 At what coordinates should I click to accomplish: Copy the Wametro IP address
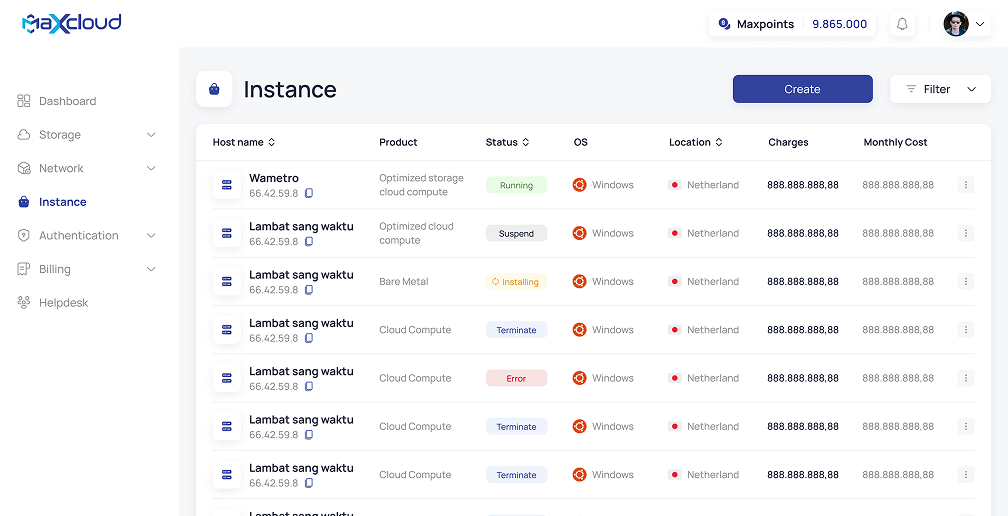pyautogui.click(x=309, y=193)
